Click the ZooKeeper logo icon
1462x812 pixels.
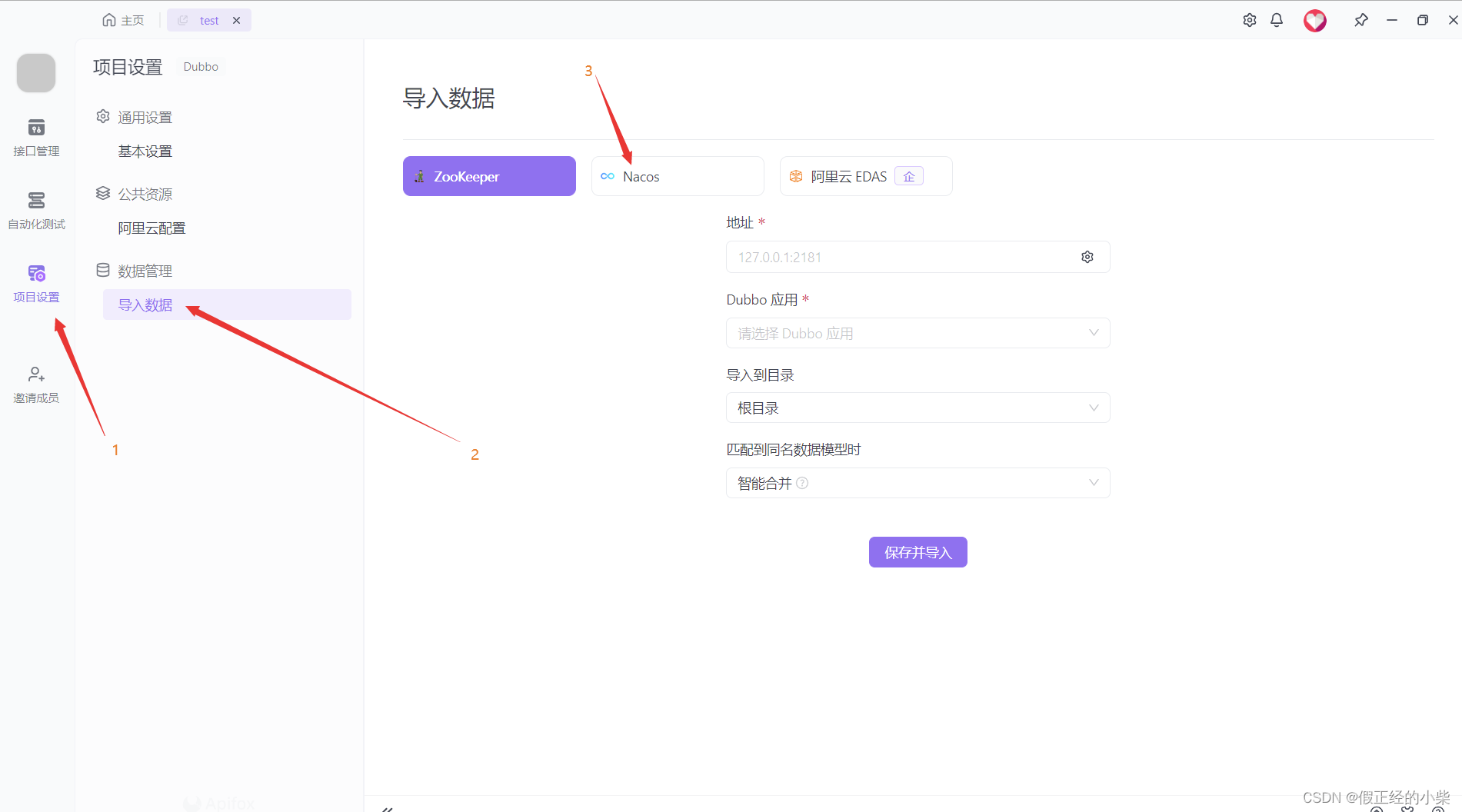(x=419, y=176)
